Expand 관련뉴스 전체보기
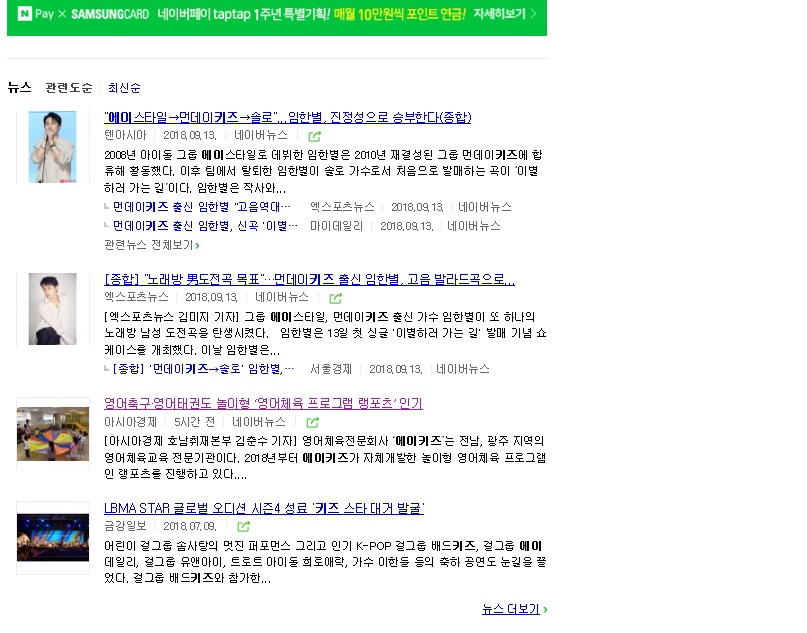807x633 pixels. (152, 245)
